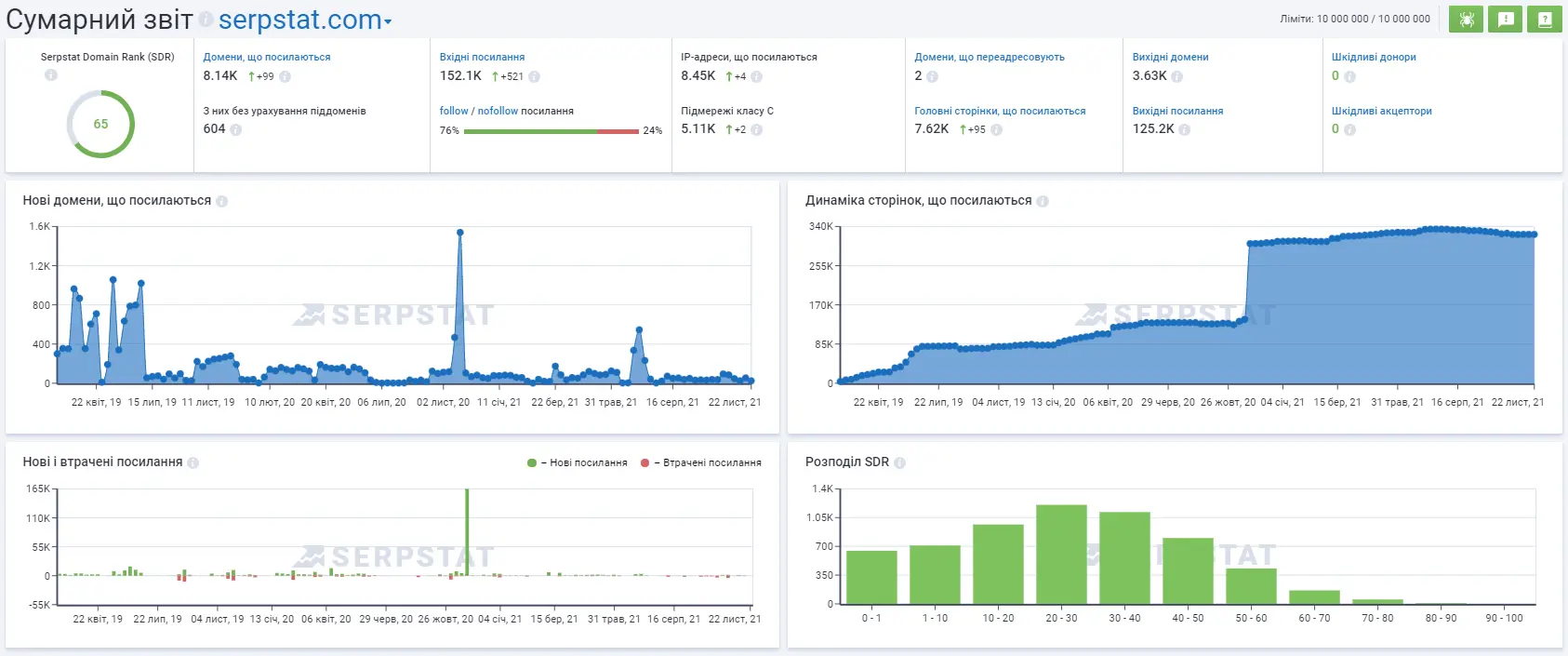This screenshot has width=1568, height=656.
Task: Click the green bug report spider icon
Action: (x=1467, y=20)
